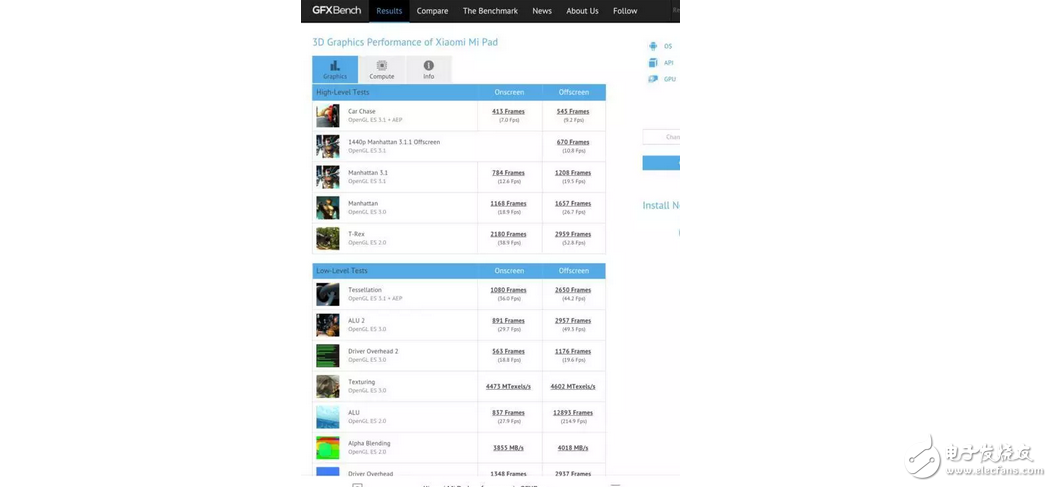Switch to the Compute tab

coord(381,69)
